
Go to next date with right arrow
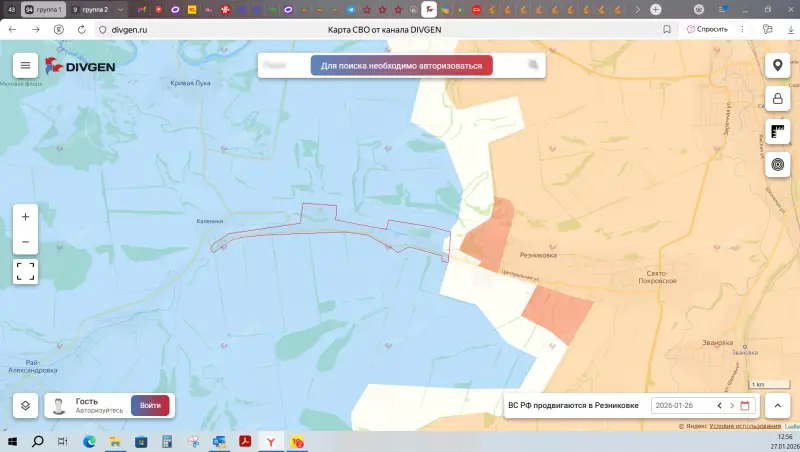click(732, 405)
